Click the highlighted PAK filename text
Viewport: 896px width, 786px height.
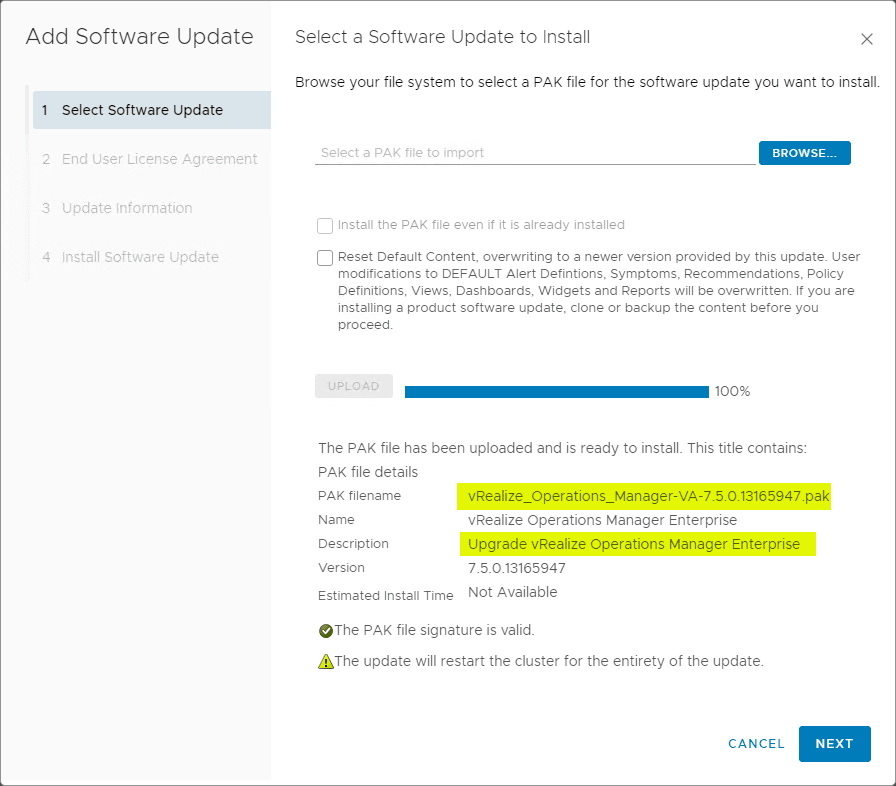648,496
